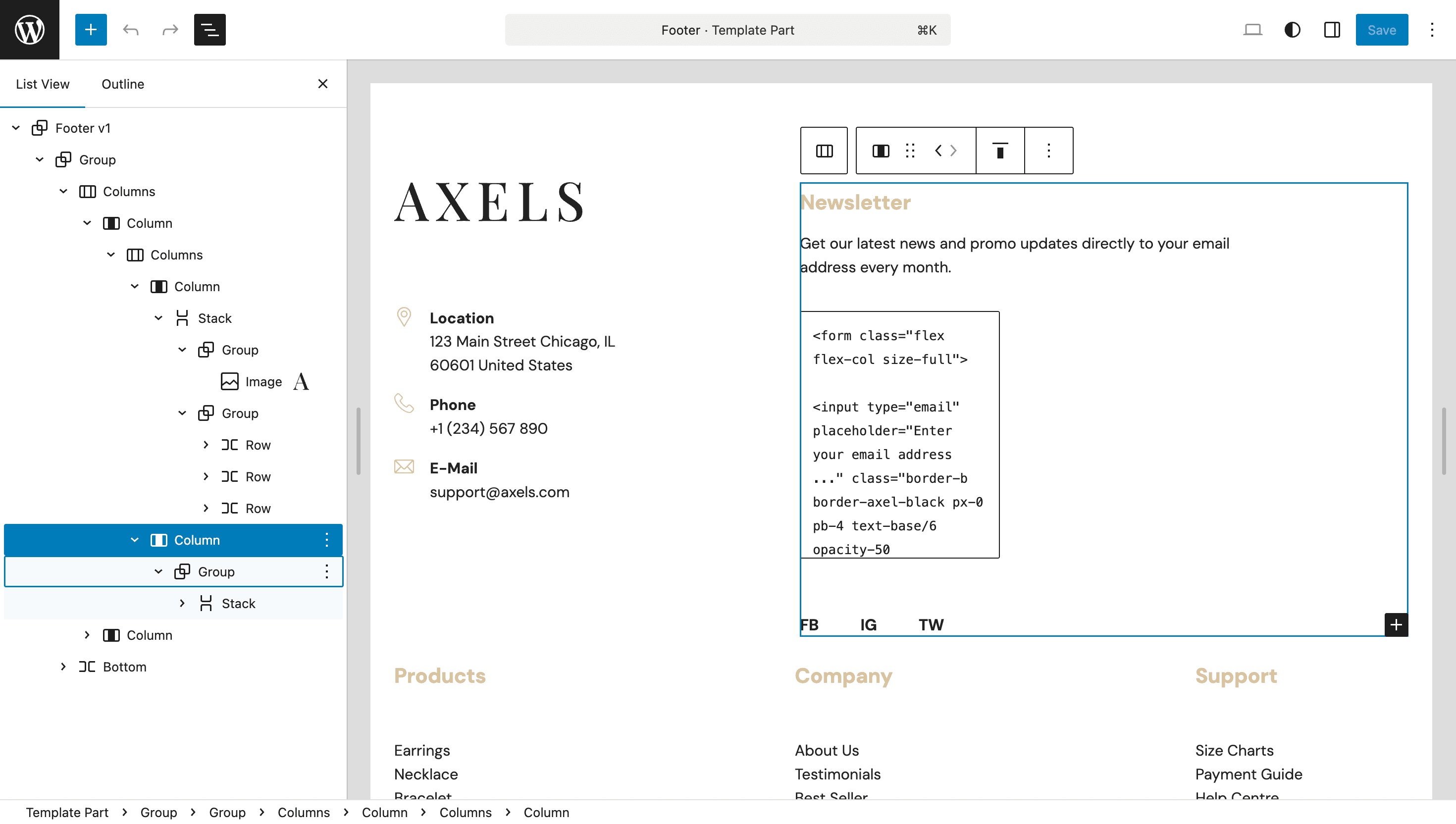Expand the Stack under selected Group
Image resolution: width=1456 pixels, height=824 pixels.
pos(182,603)
